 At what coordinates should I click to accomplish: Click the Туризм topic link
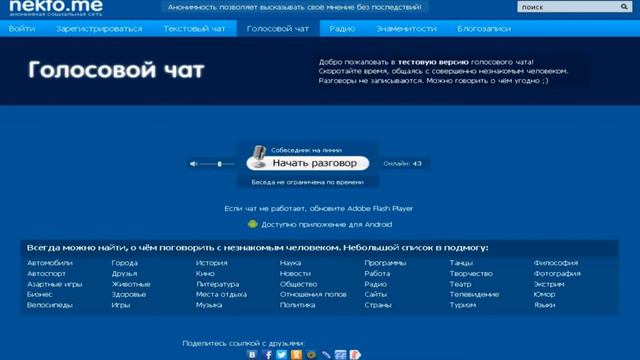(463, 305)
